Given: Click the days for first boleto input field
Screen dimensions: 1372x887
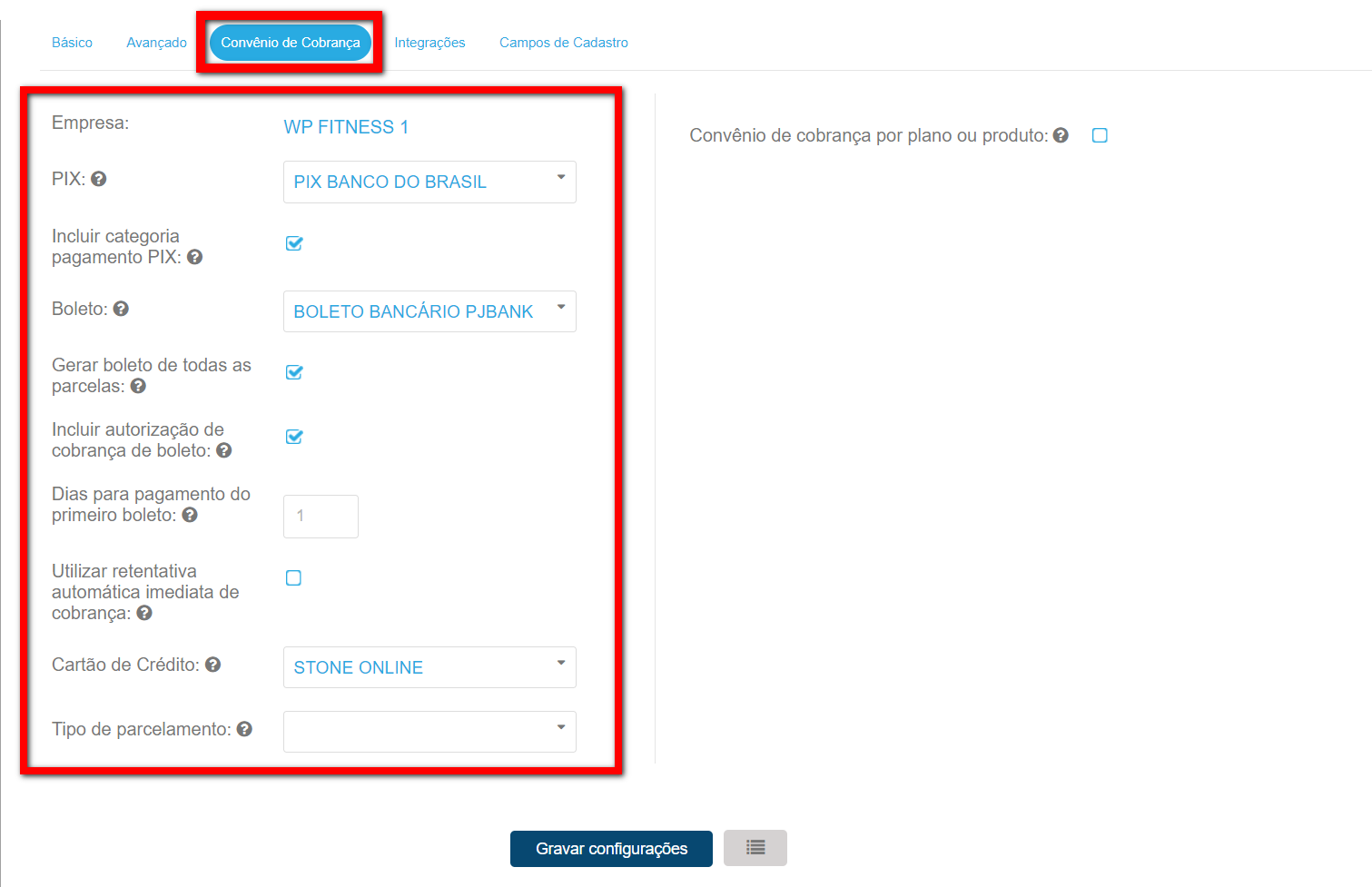Looking at the screenshot, I should (321, 517).
